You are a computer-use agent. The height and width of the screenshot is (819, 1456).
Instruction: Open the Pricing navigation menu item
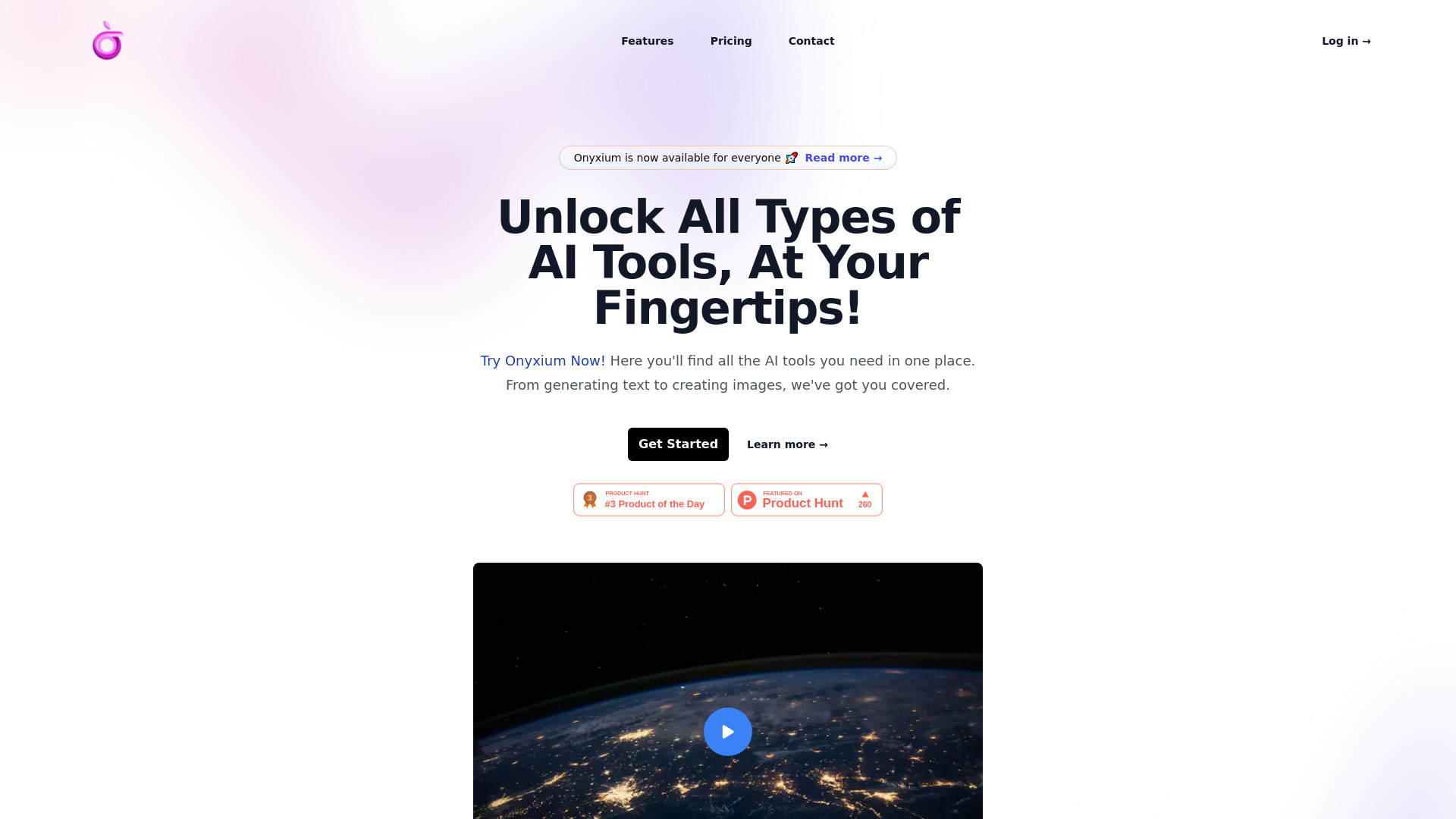(x=731, y=40)
